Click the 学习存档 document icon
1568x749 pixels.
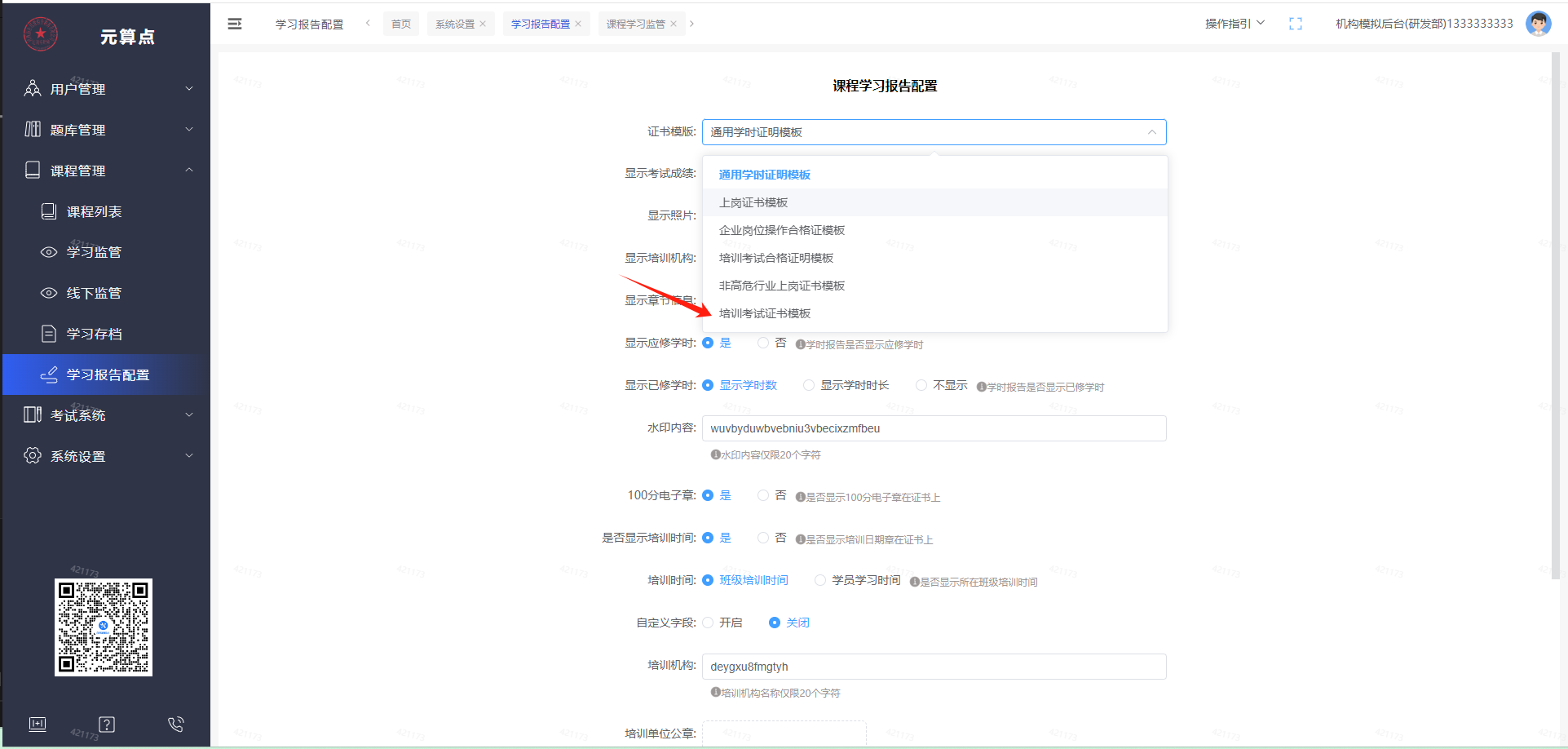point(49,334)
